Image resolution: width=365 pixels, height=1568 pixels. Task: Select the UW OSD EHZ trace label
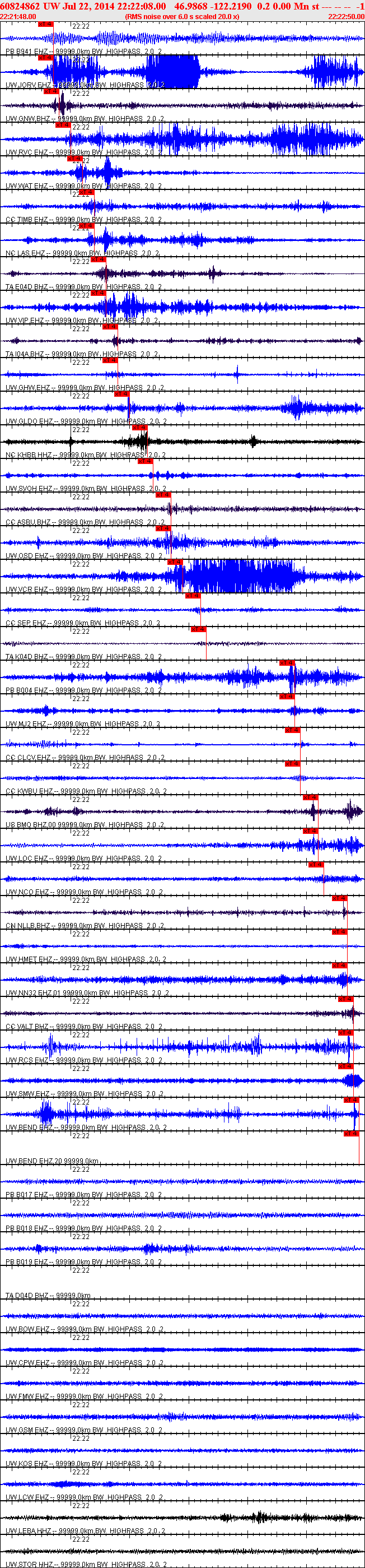click(x=84, y=556)
